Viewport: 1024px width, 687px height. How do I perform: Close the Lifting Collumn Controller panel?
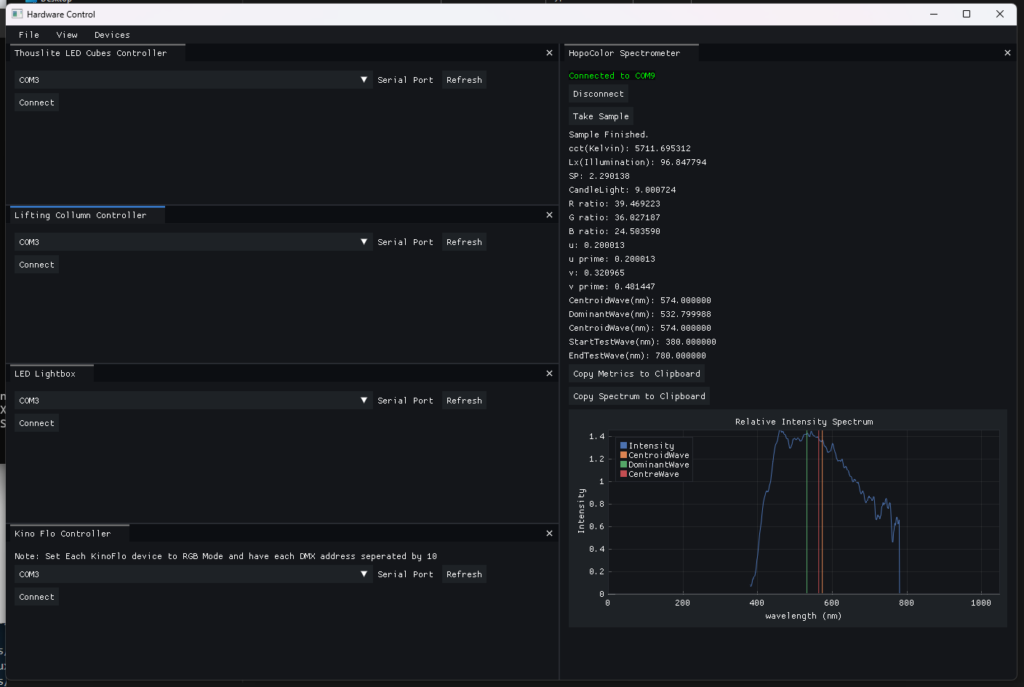(x=549, y=215)
